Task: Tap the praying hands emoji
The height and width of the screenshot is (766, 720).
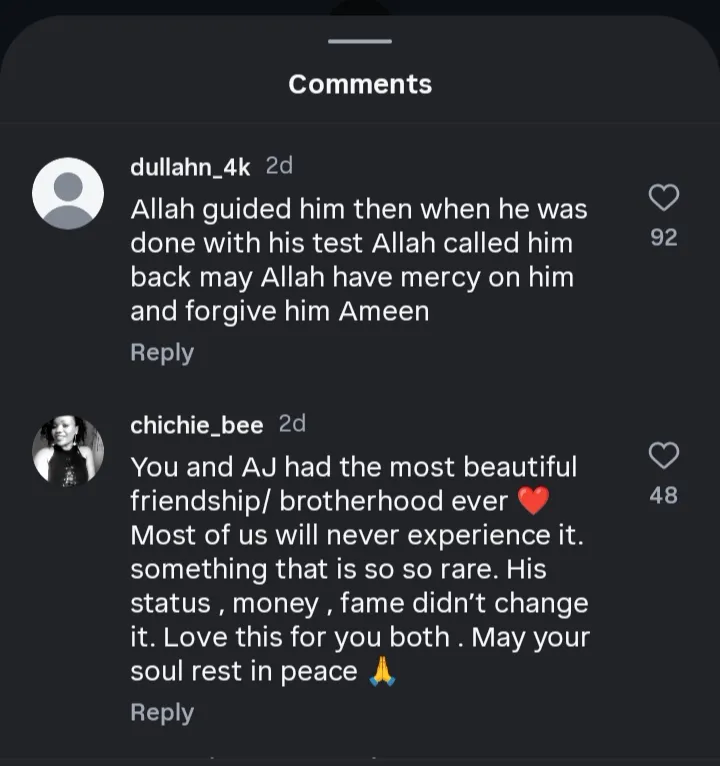Action: pos(382,671)
